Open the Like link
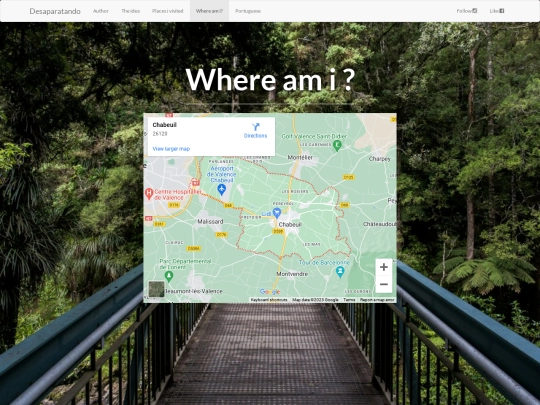540x405 pixels. click(497, 11)
